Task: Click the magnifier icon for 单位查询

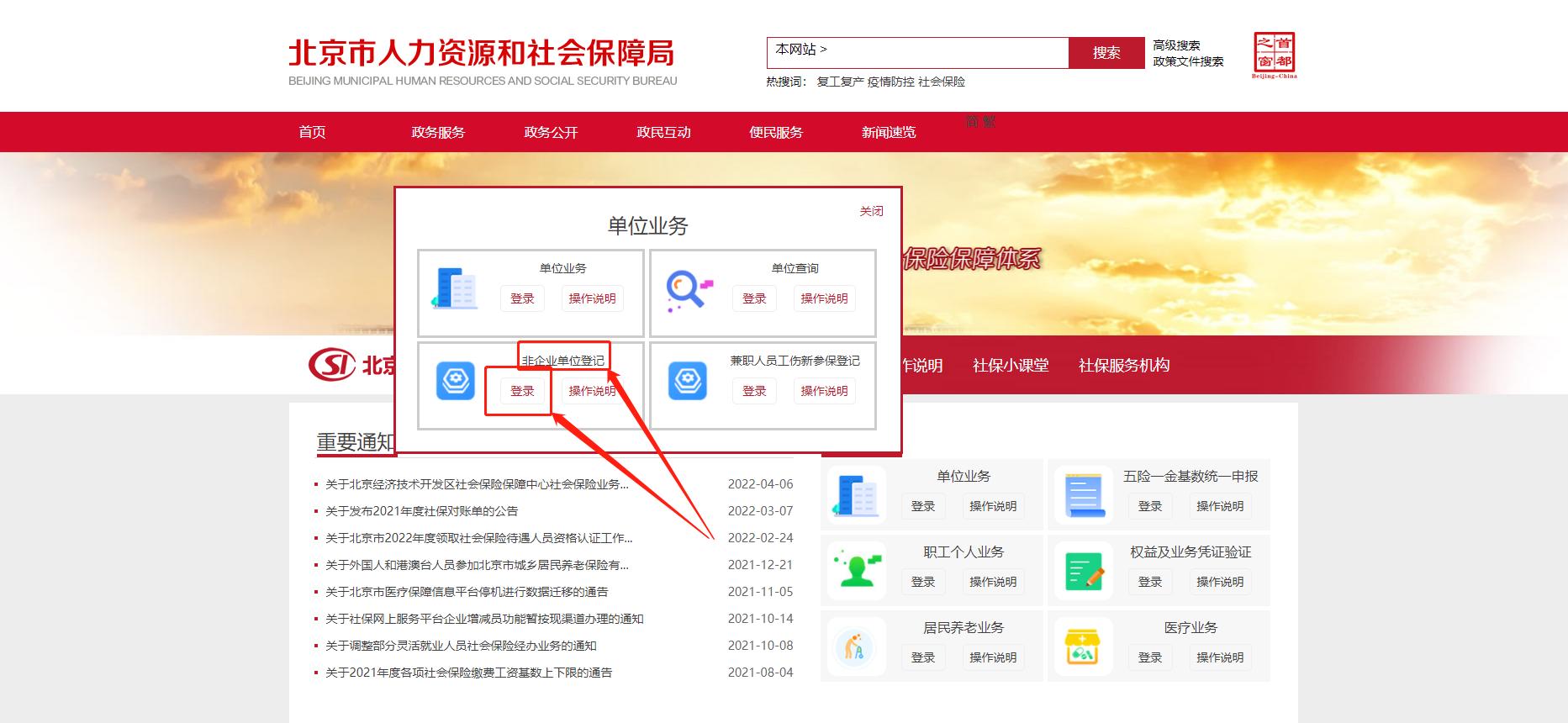Action: coord(689,290)
